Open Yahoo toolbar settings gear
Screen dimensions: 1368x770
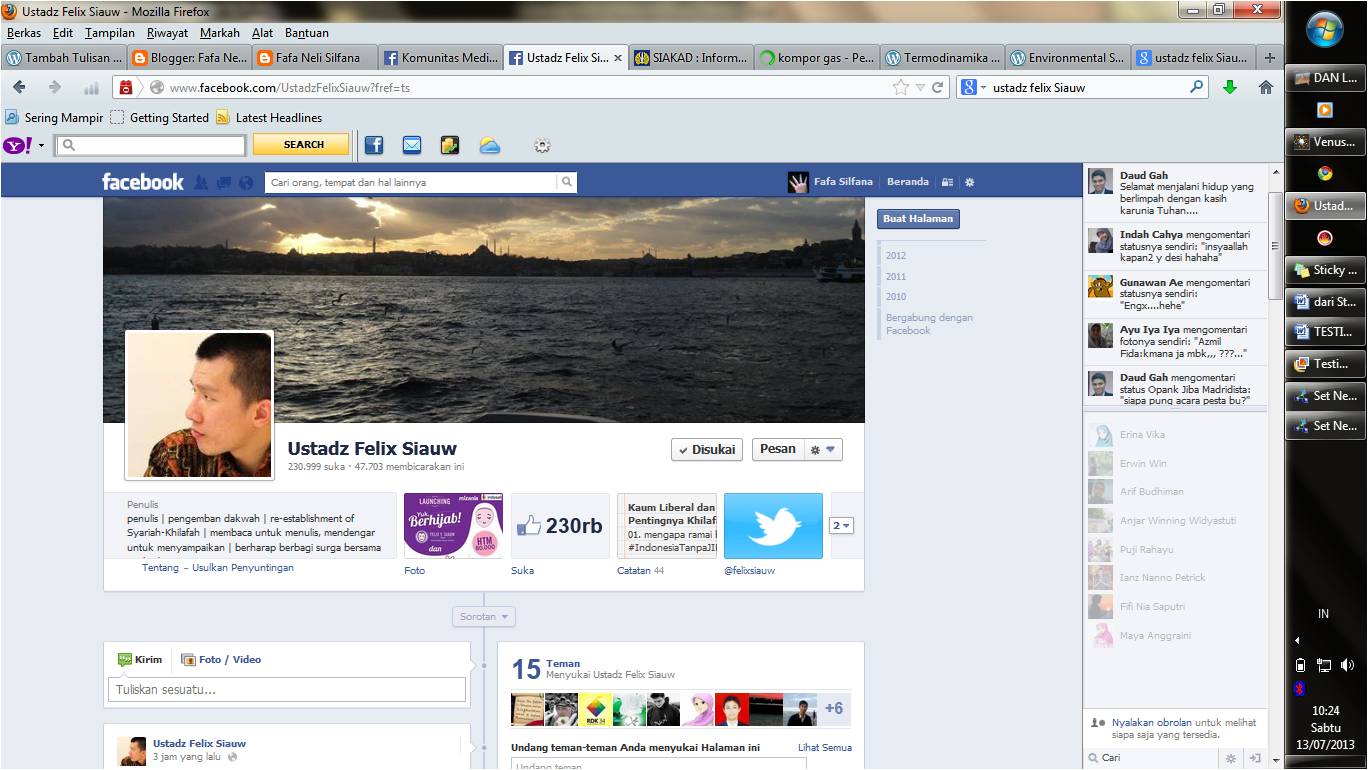[542, 146]
